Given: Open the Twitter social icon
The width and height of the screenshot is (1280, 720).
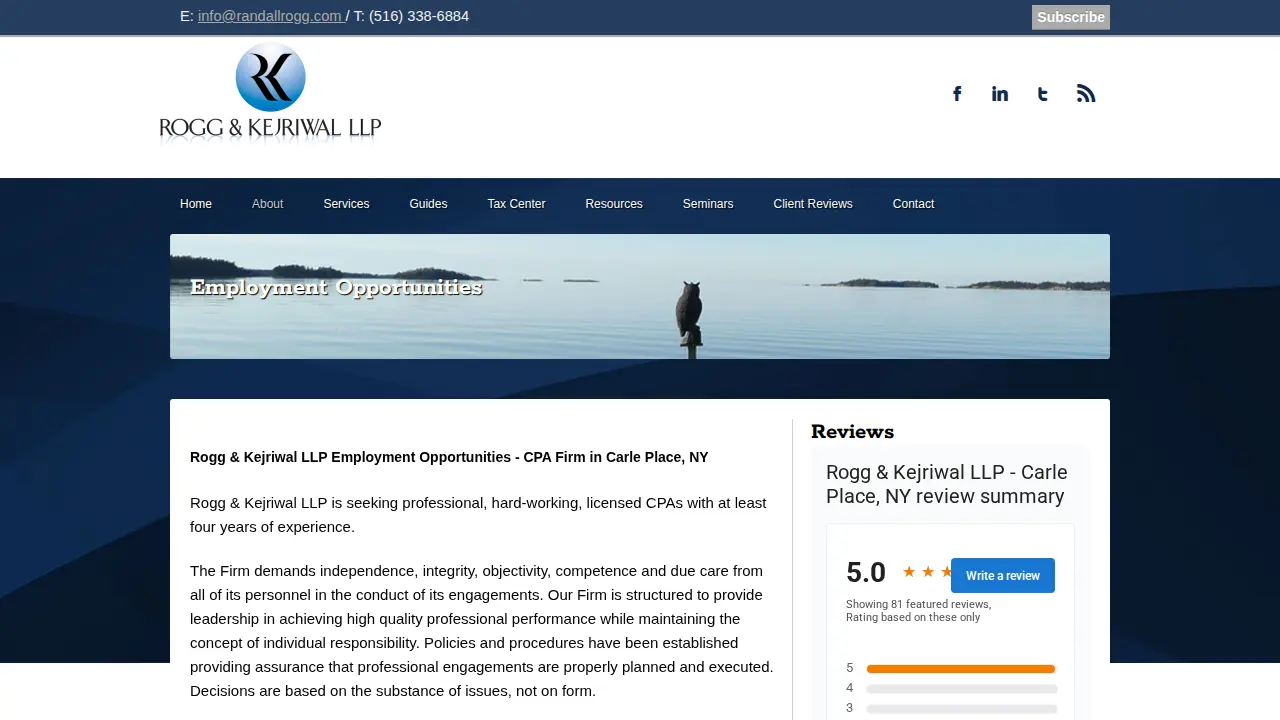Looking at the screenshot, I should coord(1043,94).
